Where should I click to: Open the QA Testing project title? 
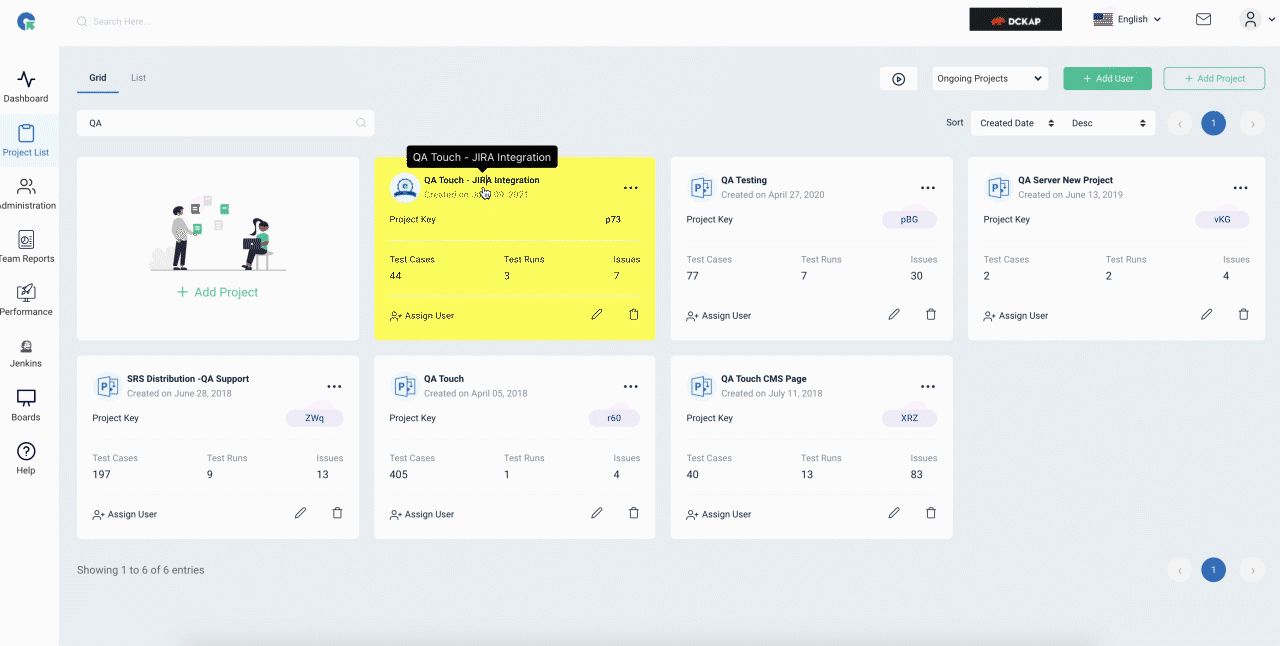coord(744,180)
